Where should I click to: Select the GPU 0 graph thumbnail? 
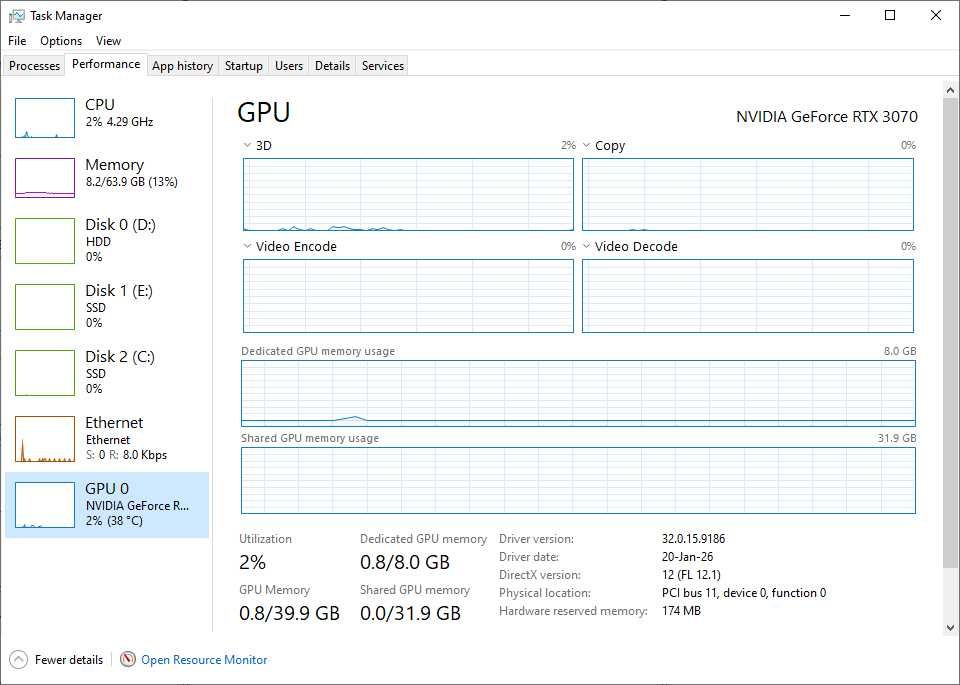coord(45,505)
